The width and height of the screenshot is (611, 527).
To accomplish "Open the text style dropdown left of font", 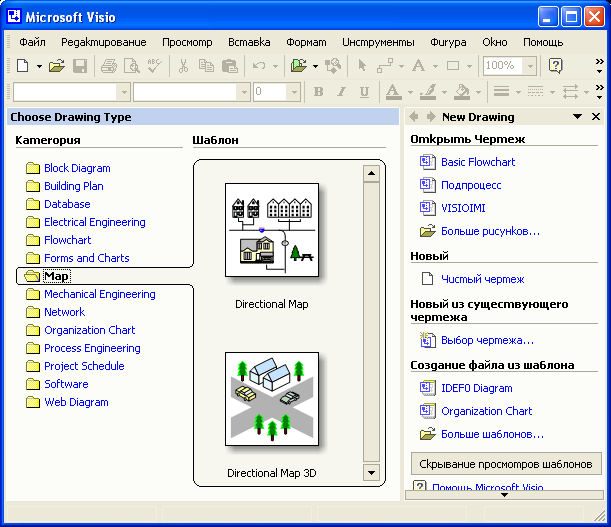I will [124, 92].
